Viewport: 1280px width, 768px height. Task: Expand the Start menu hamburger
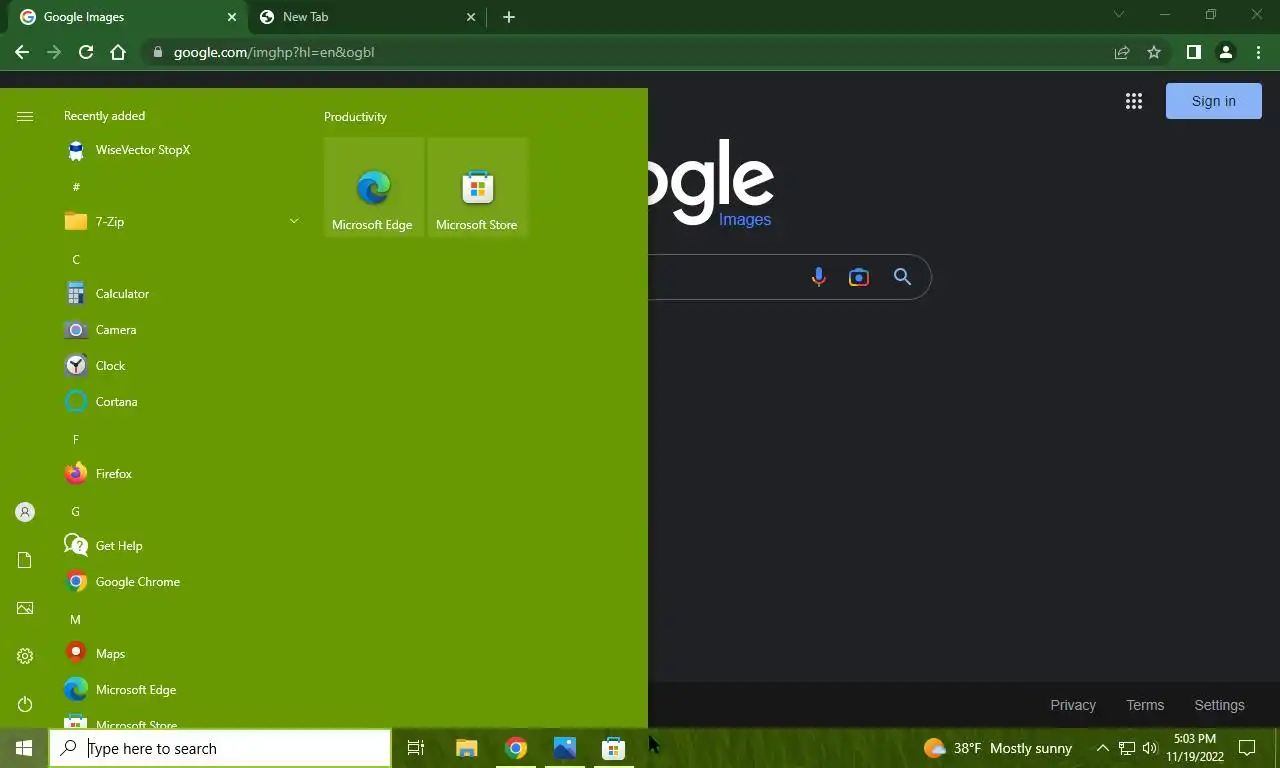(x=25, y=117)
